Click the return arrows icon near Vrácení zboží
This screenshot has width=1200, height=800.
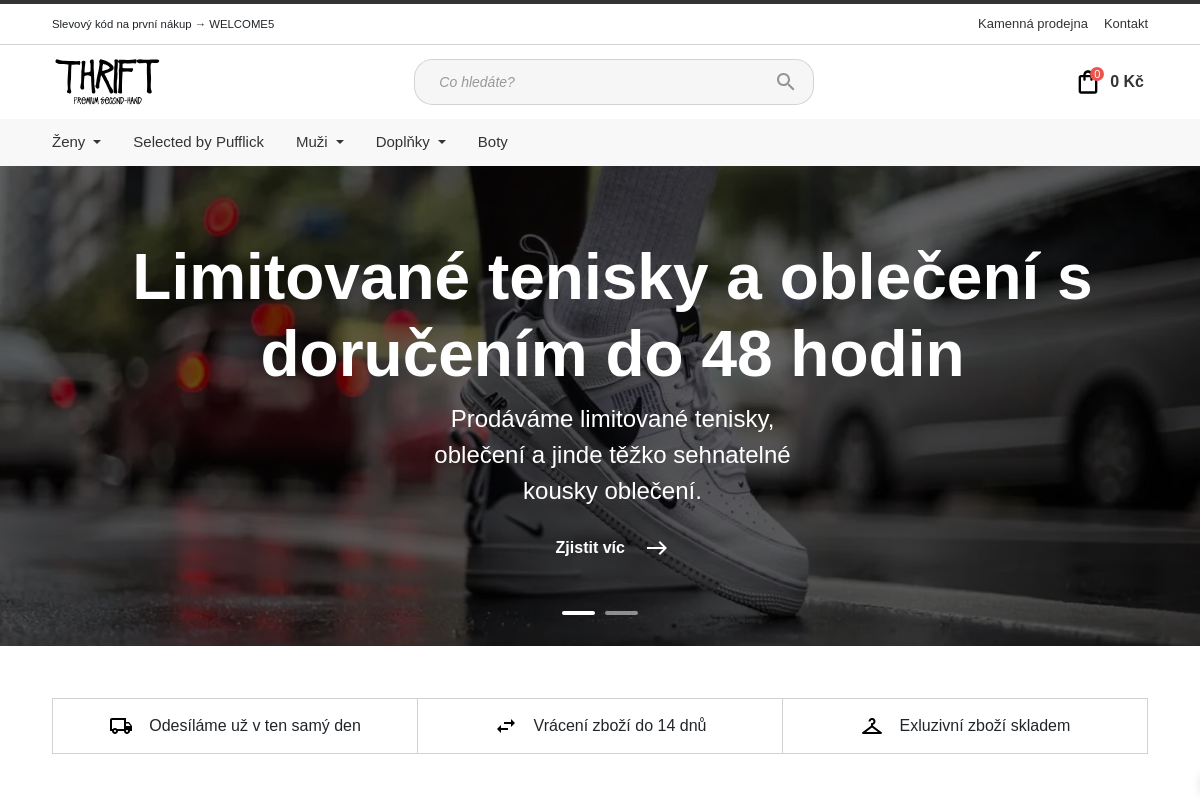(x=506, y=725)
